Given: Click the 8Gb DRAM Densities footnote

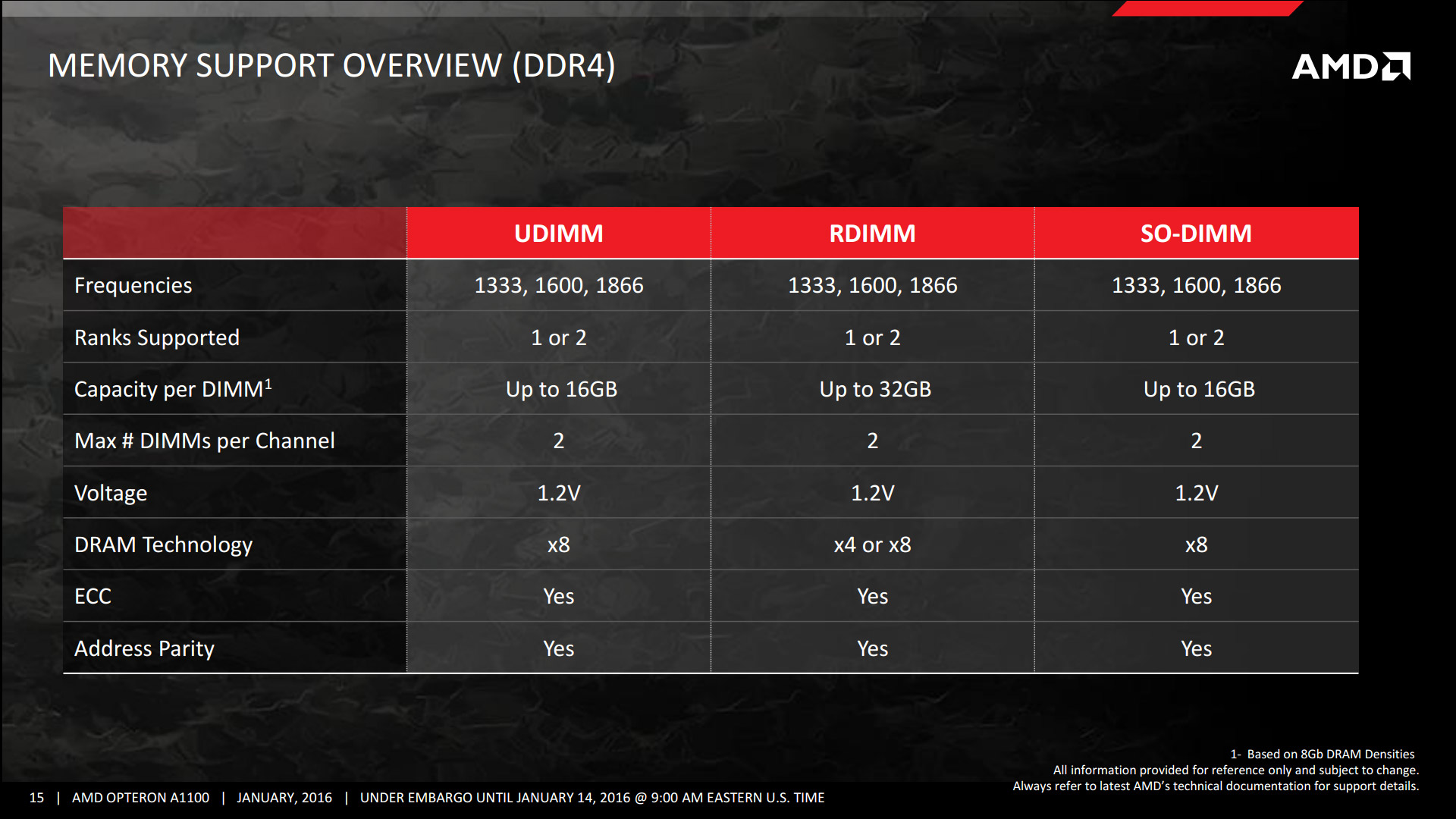Looking at the screenshot, I should (x=1322, y=754).
